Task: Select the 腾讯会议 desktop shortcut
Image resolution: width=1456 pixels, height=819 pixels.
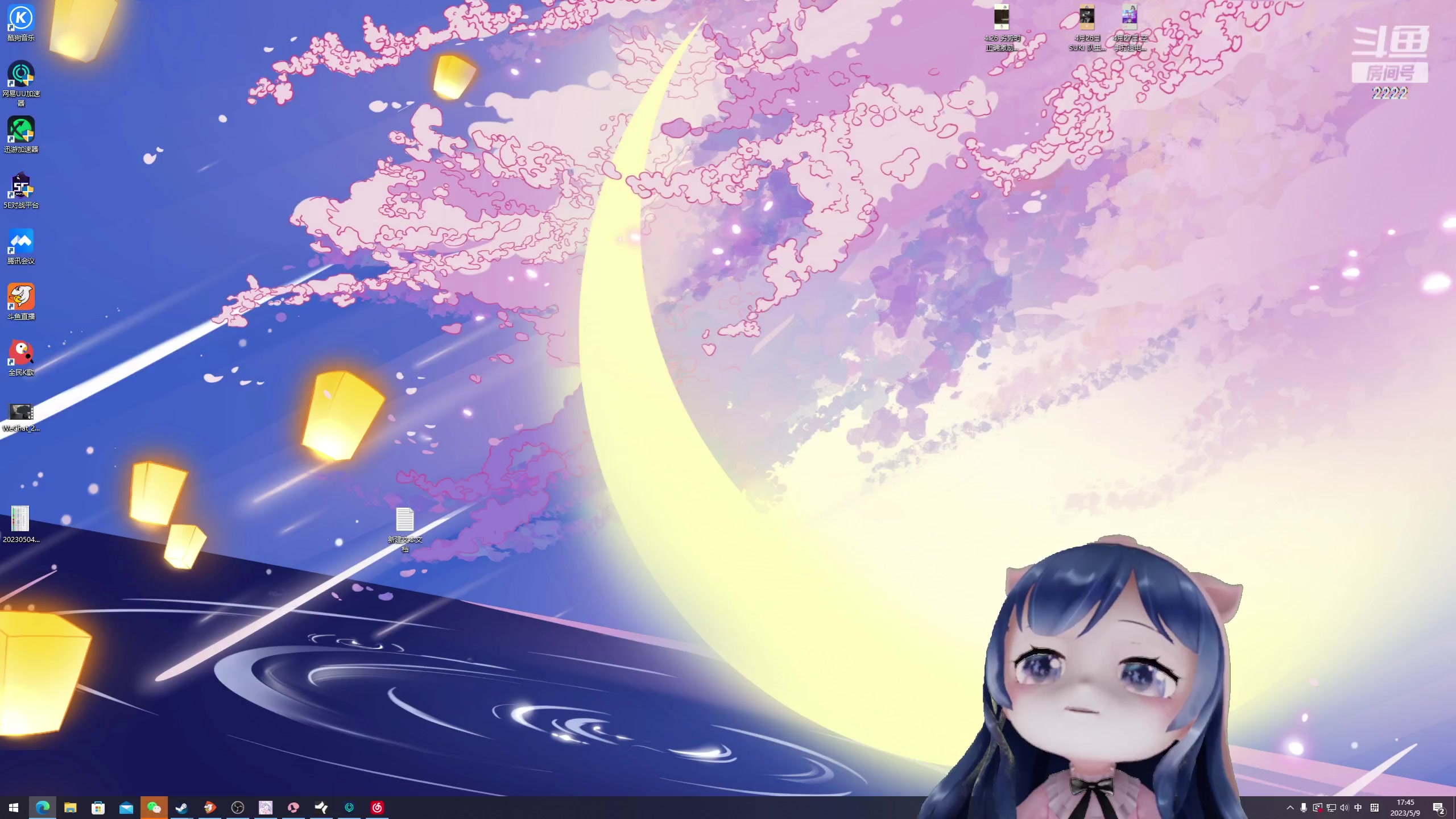Action: tap(21, 242)
